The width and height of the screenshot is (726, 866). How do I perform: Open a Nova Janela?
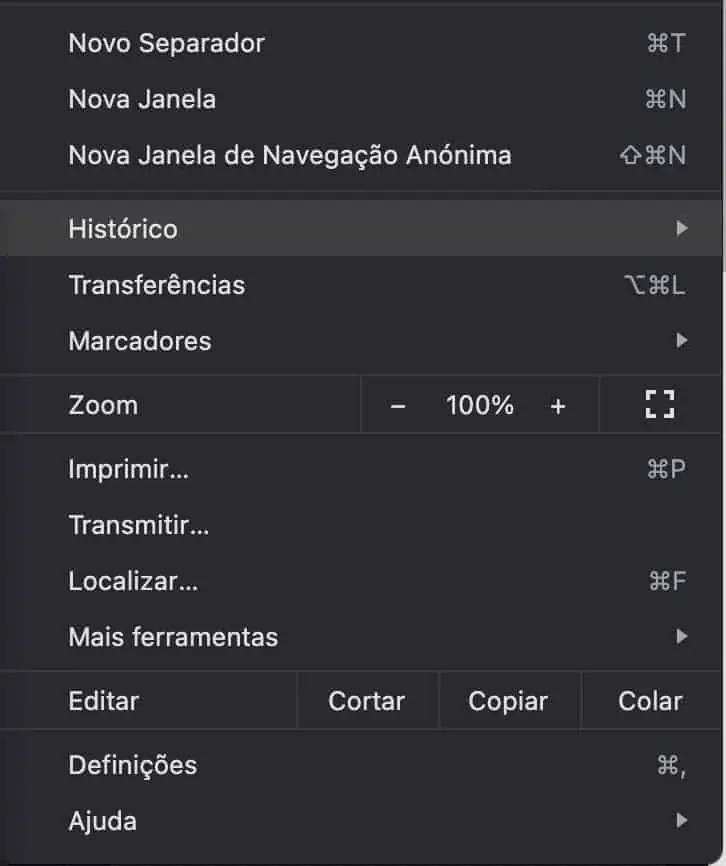[x=142, y=99]
